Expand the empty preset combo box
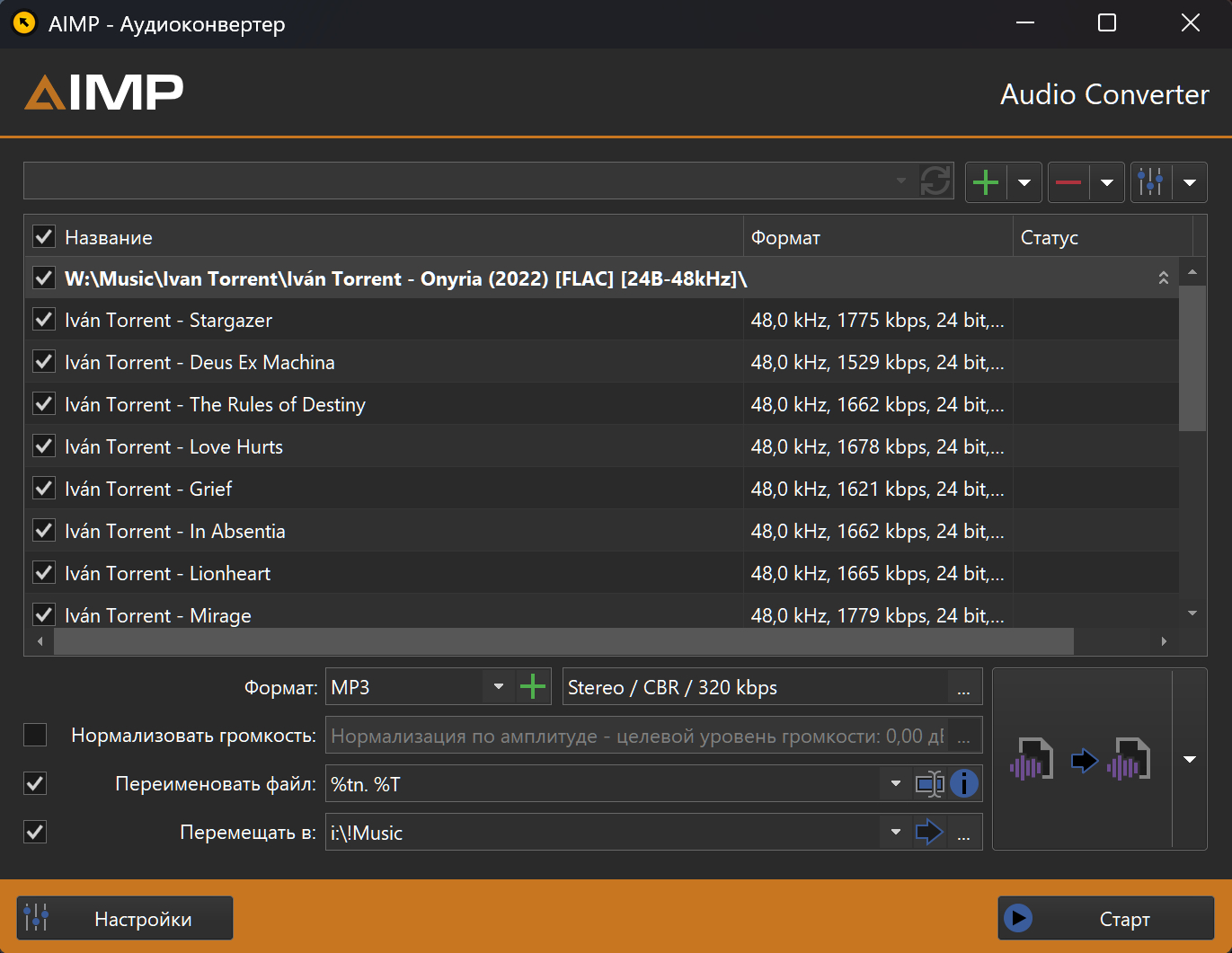1232x953 pixels. click(x=901, y=181)
